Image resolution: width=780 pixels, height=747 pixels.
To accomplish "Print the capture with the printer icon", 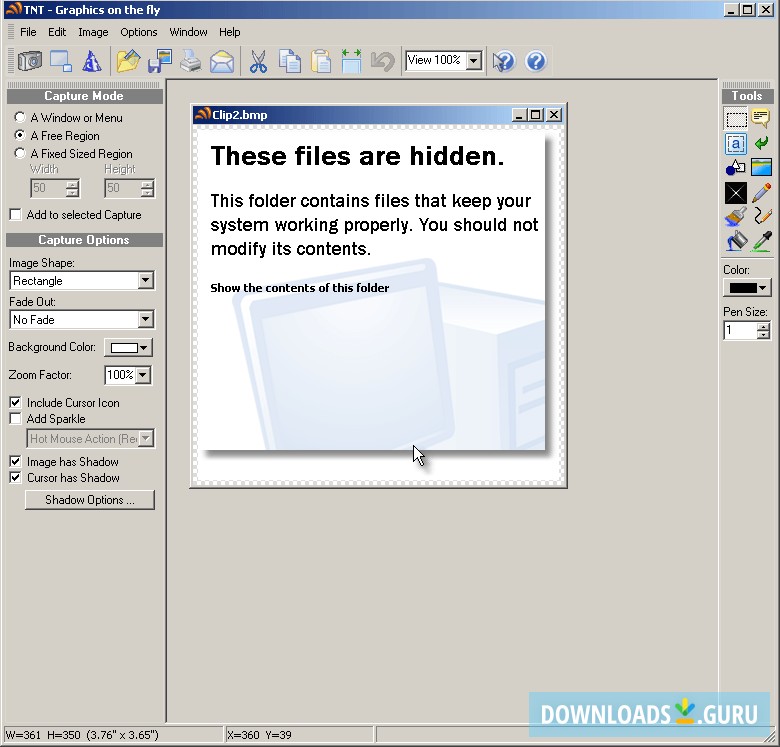I will (x=191, y=62).
